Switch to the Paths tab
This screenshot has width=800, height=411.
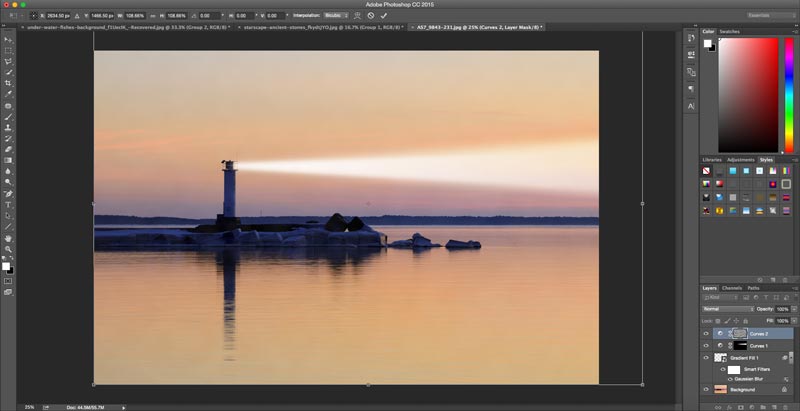point(753,288)
